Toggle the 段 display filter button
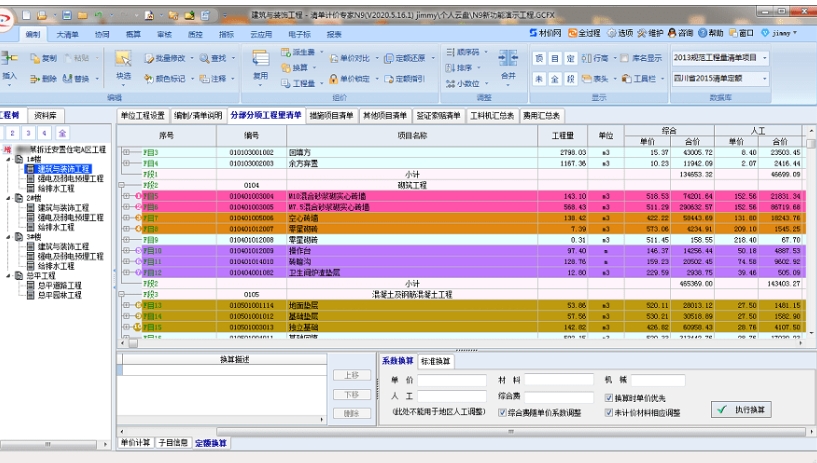 [571, 79]
